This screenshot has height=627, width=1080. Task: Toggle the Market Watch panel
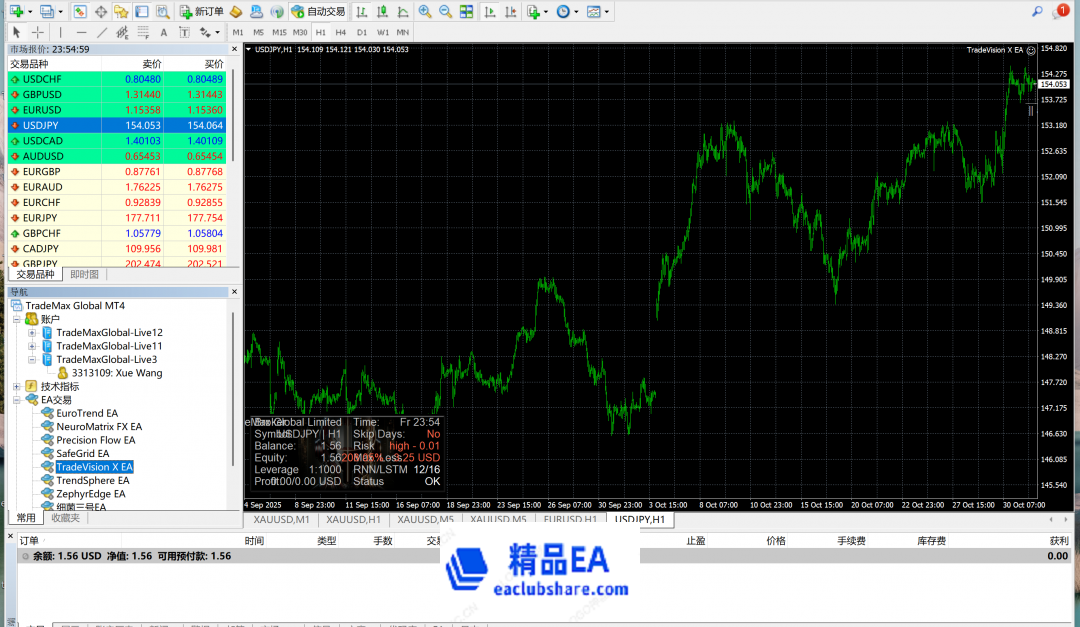[80, 12]
